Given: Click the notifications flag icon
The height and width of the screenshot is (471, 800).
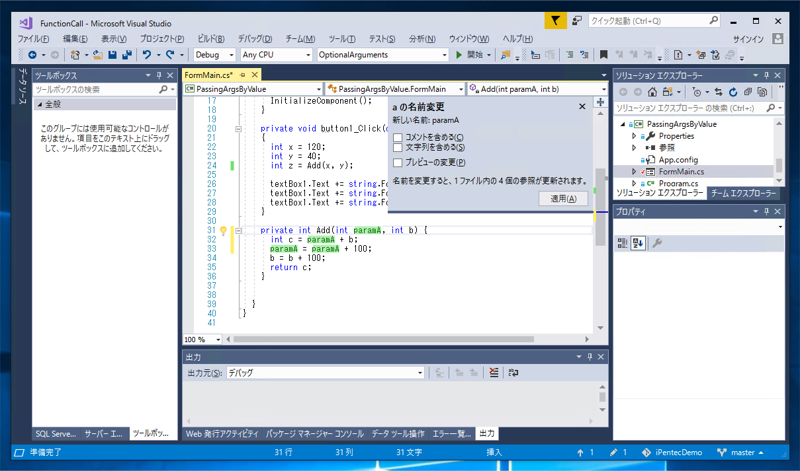Looking at the screenshot, I should coord(555,21).
